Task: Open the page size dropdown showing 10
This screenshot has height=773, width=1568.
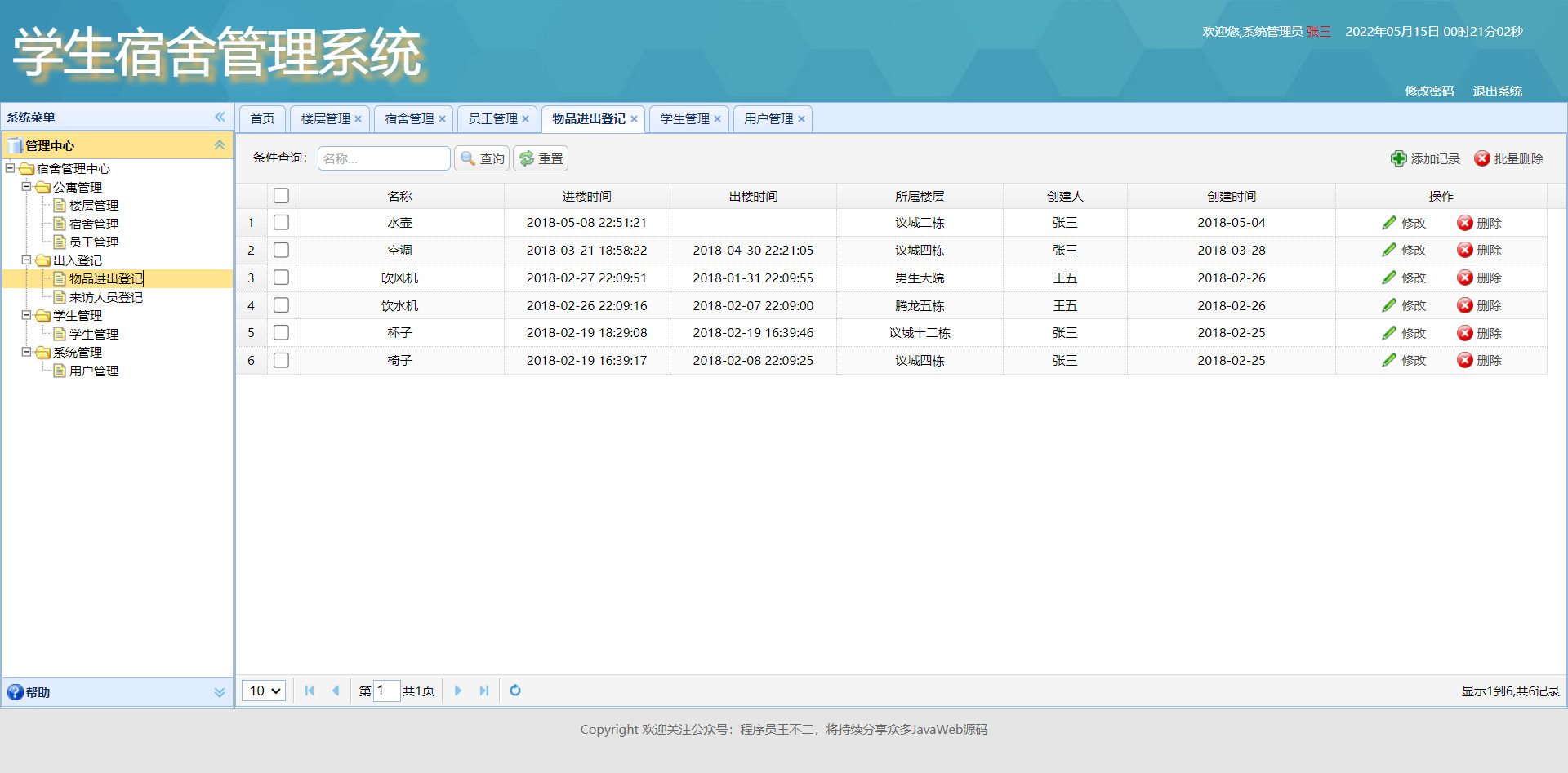Action: point(262,691)
